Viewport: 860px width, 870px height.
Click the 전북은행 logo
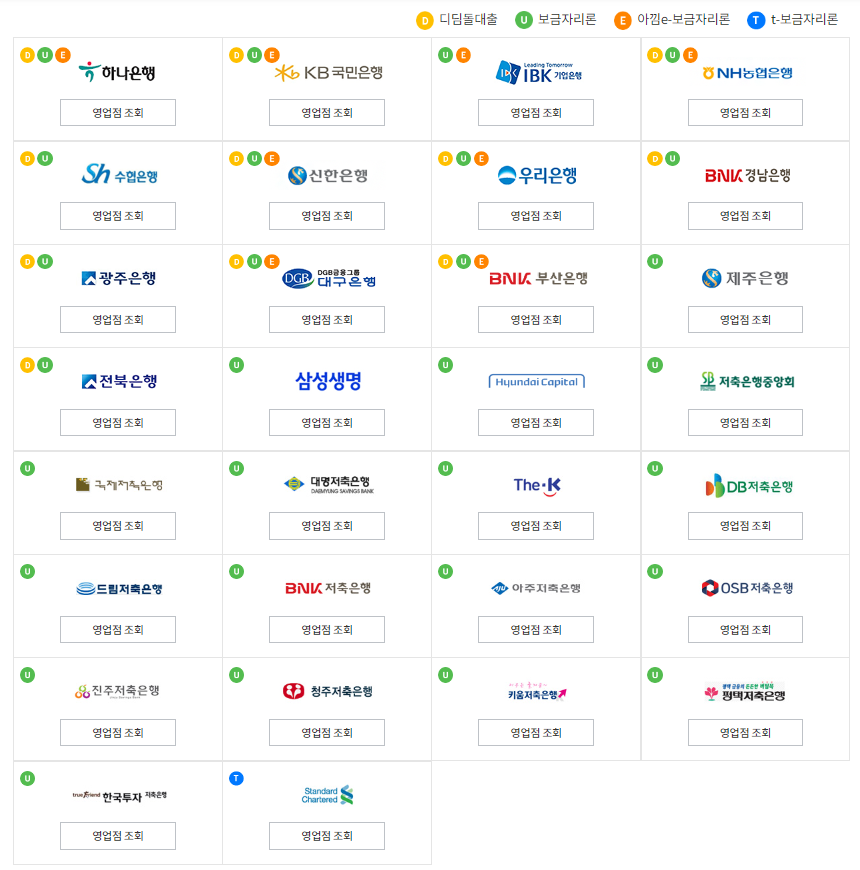(119, 381)
